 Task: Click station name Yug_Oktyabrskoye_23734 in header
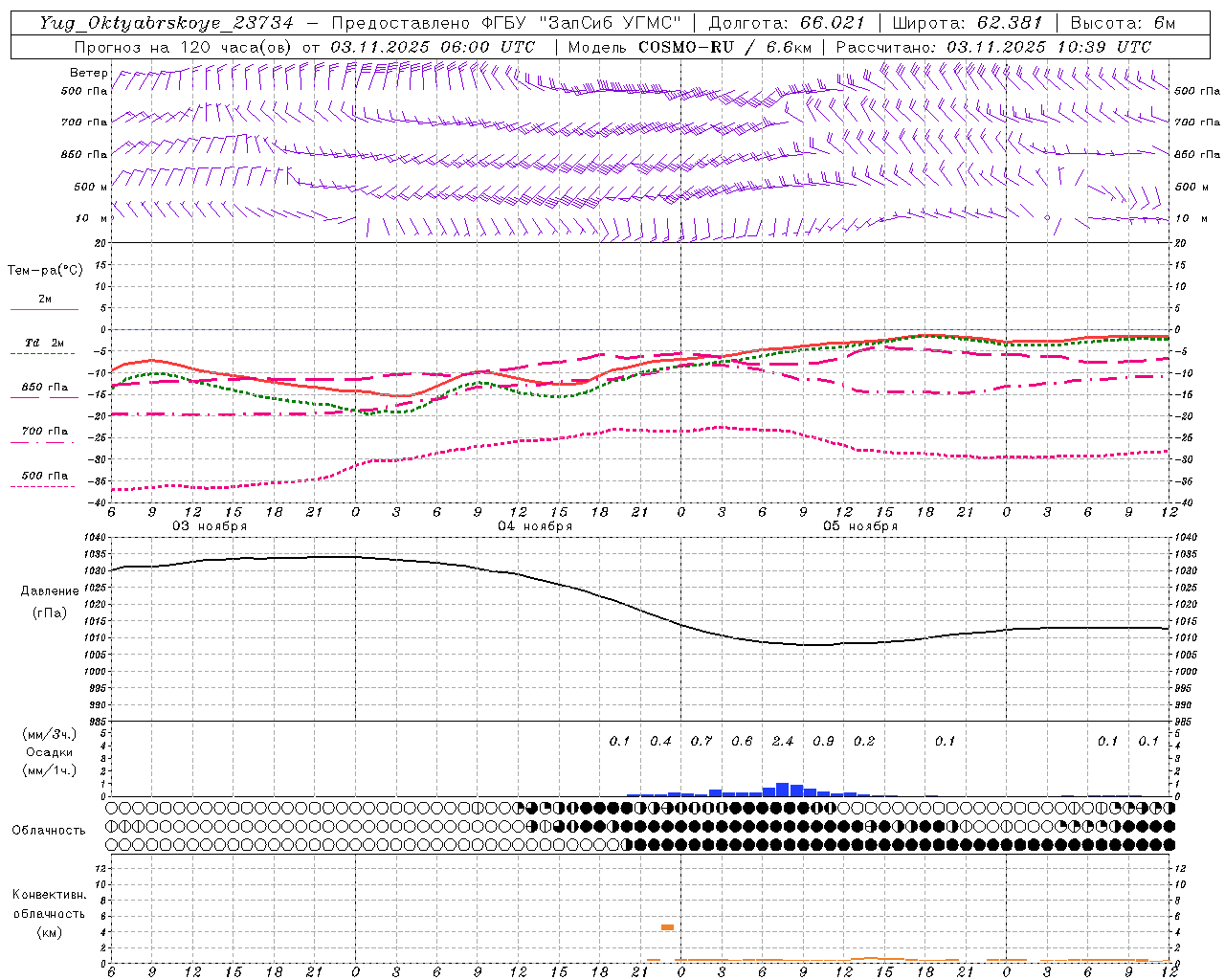[167, 23]
